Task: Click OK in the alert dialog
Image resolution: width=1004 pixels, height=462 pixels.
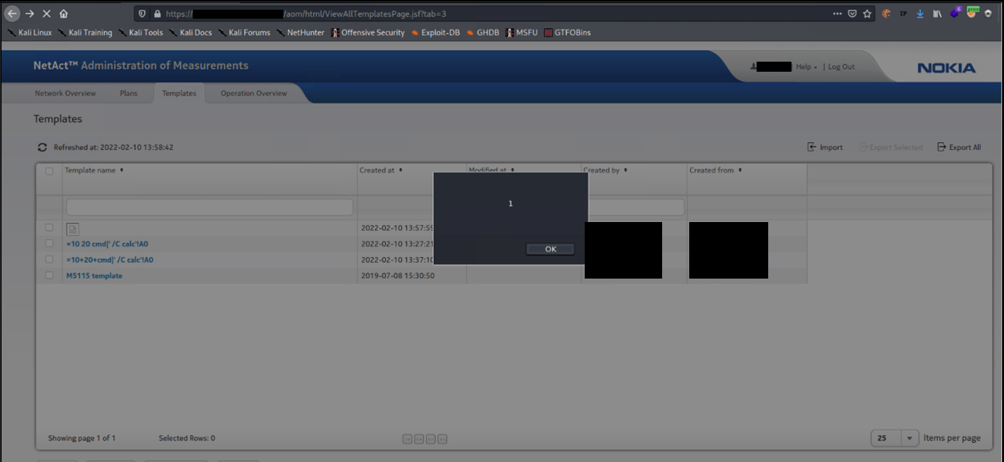Action: coord(550,249)
